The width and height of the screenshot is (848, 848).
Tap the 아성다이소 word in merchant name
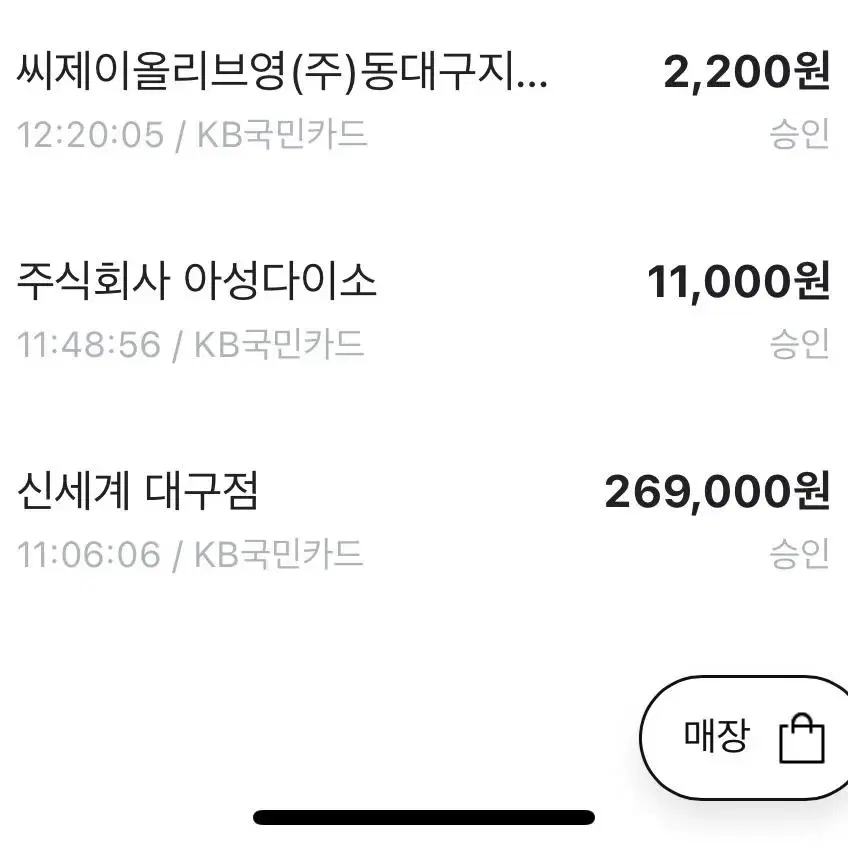tap(280, 281)
